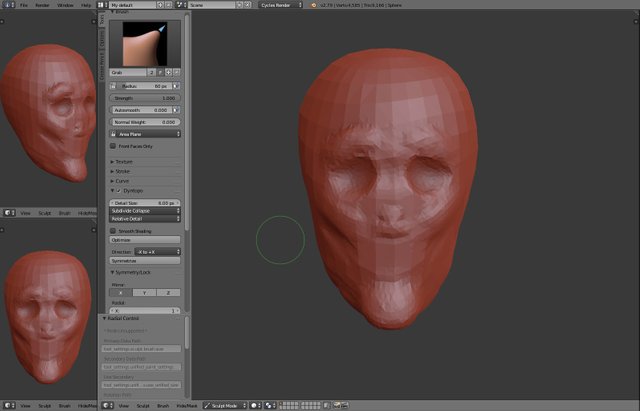The width and height of the screenshot is (640, 411).
Task: Enable the Front Faces Only checkbox
Action: pyautogui.click(x=112, y=146)
